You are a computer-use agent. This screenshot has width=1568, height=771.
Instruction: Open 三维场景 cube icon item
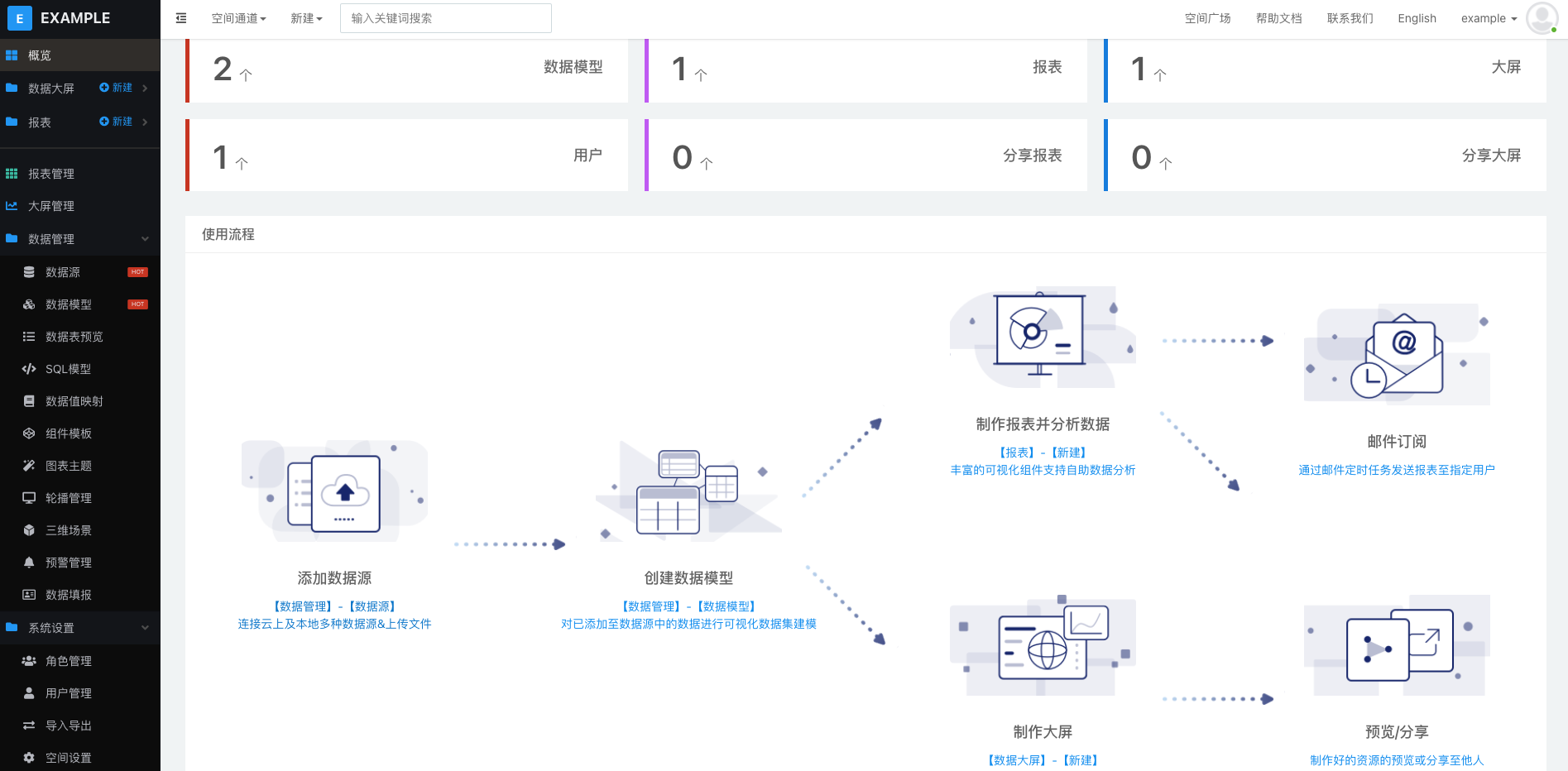[29, 530]
